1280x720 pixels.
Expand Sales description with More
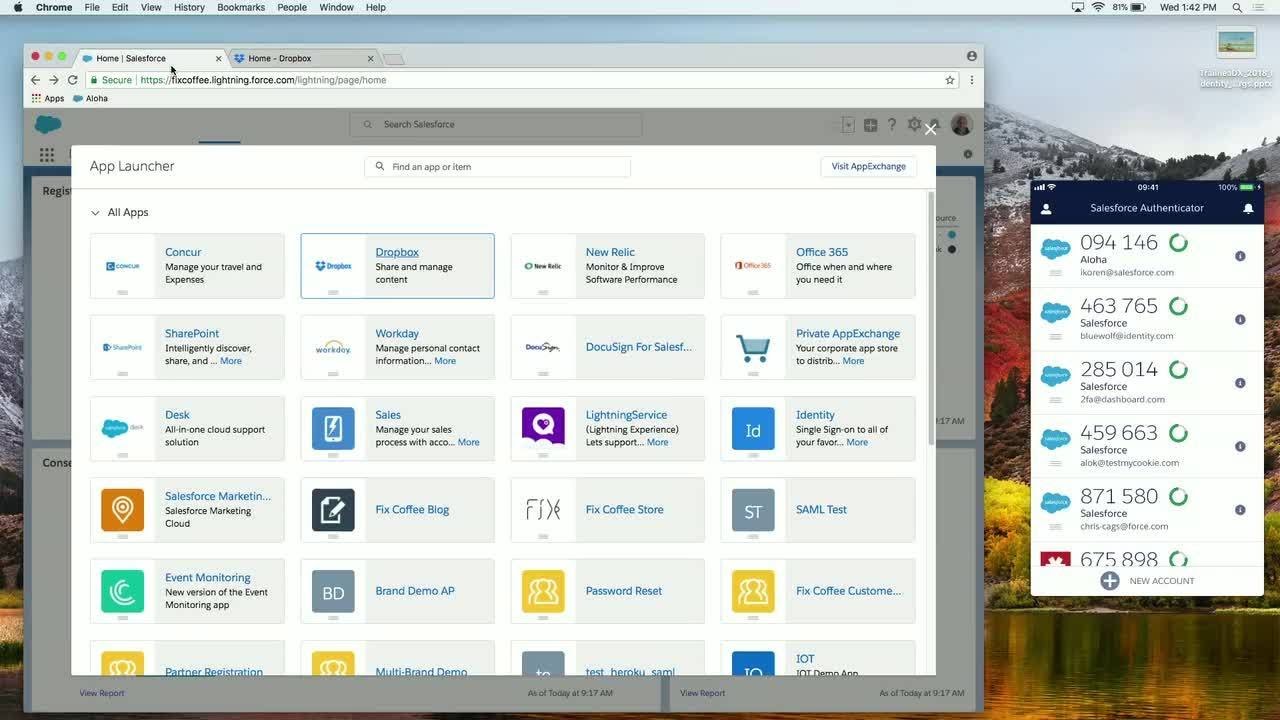click(468, 442)
